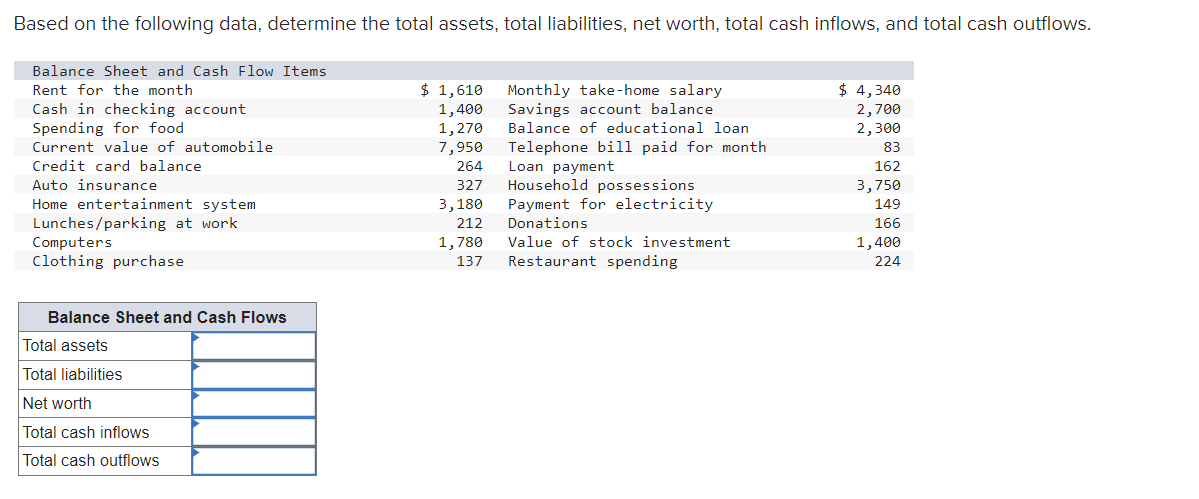Click the 224 restaurant spending value
1199x499 pixels.
[888, 261]
